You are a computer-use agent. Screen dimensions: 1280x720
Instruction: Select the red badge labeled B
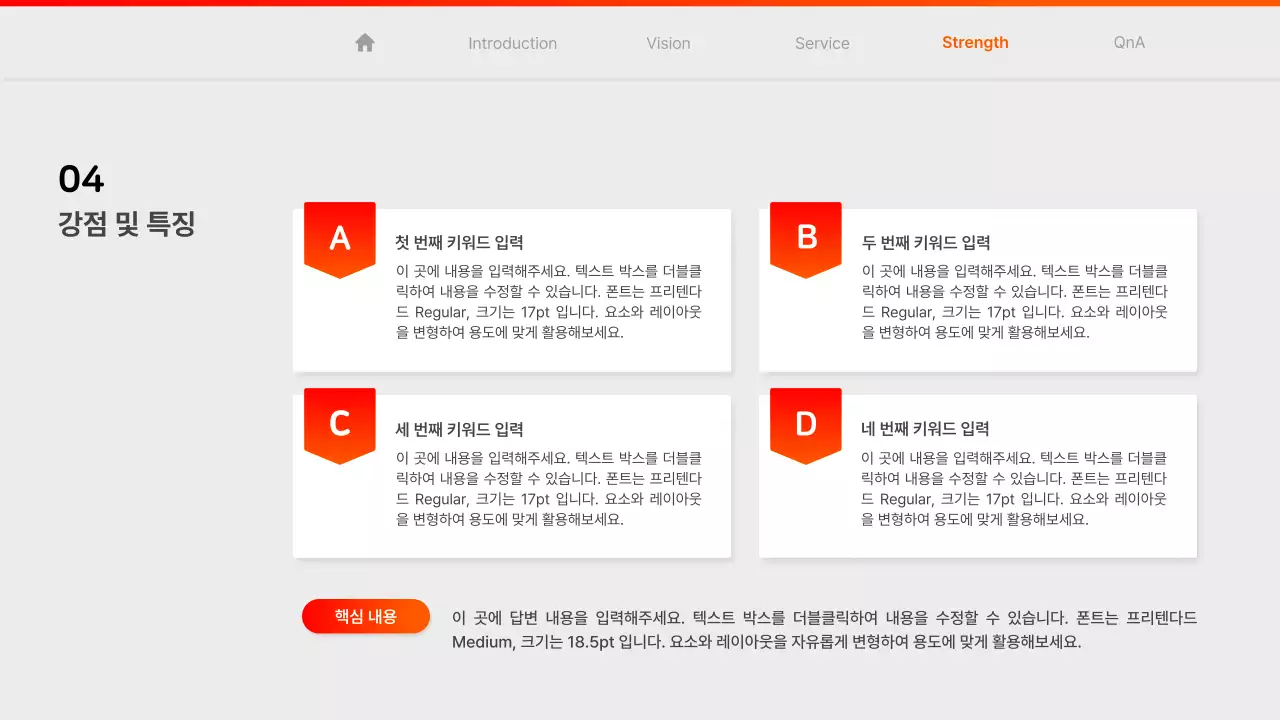pyautogui.click(x=805, y=236)
